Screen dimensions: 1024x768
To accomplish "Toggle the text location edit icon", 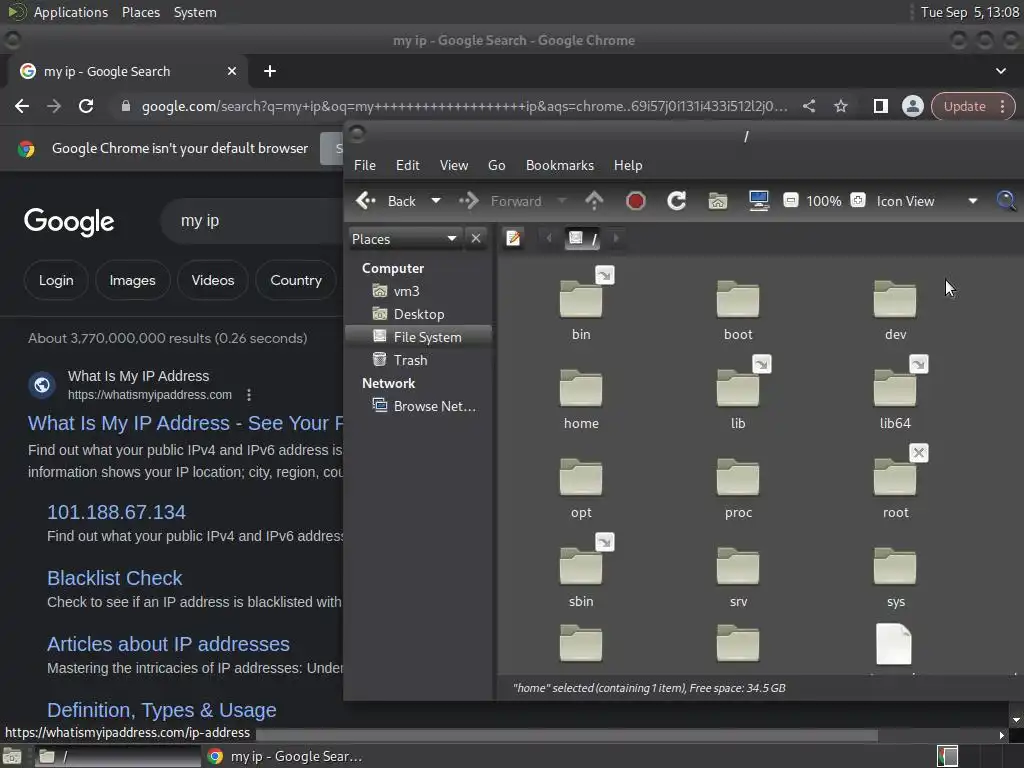I will click(514, 238).
